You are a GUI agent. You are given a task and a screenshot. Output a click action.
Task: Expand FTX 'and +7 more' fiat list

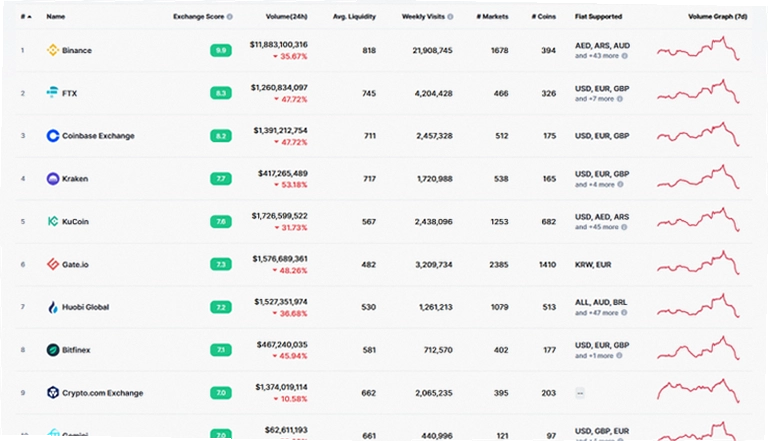coord(594,99)
